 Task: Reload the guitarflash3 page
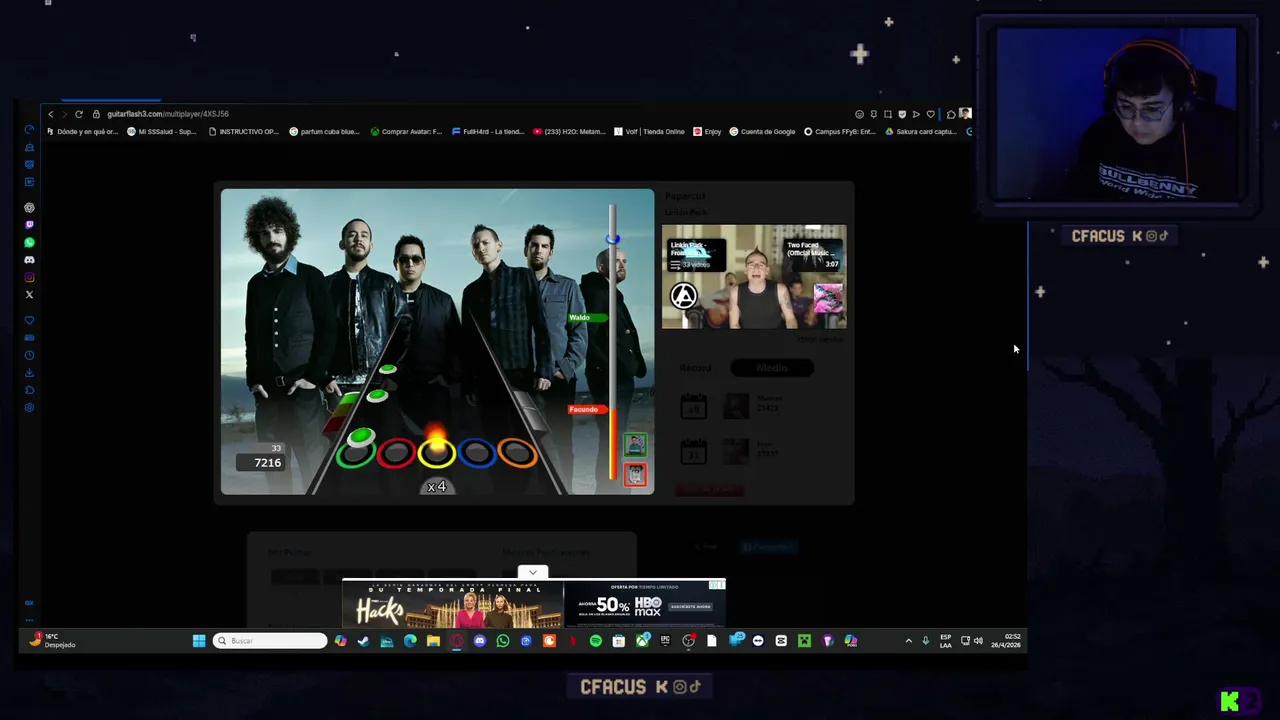click(78, 114)
